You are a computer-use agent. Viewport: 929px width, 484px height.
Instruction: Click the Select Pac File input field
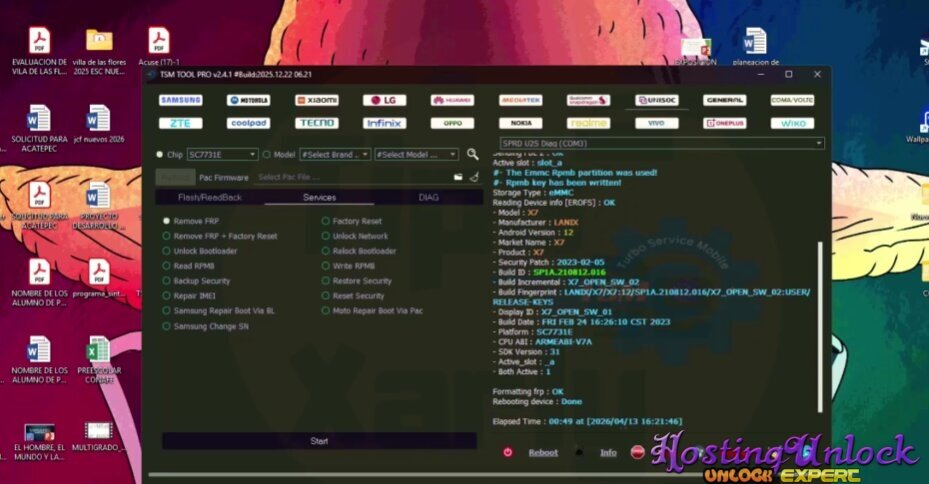click(354, 177)
